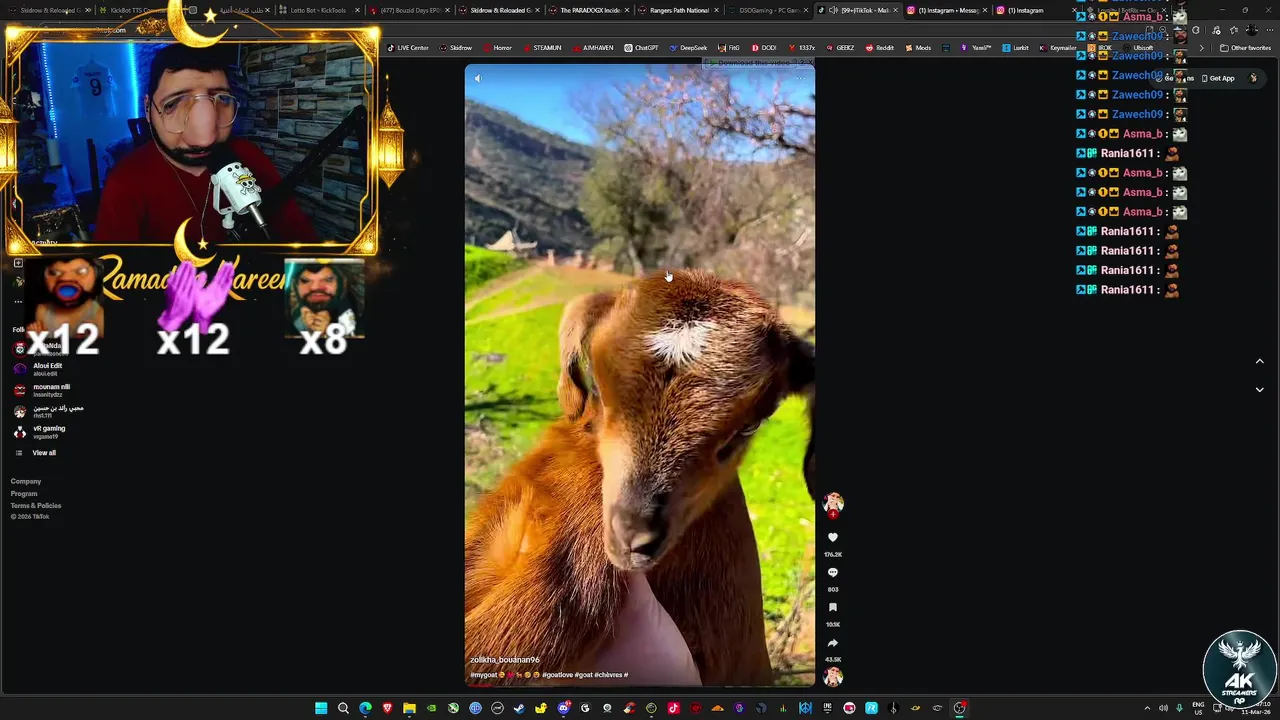Image resolution: width=1280 pixels, height=720 pixels.
Task: Expand the Program footer section
Action: pyautogui.click(x=24, y=494)
